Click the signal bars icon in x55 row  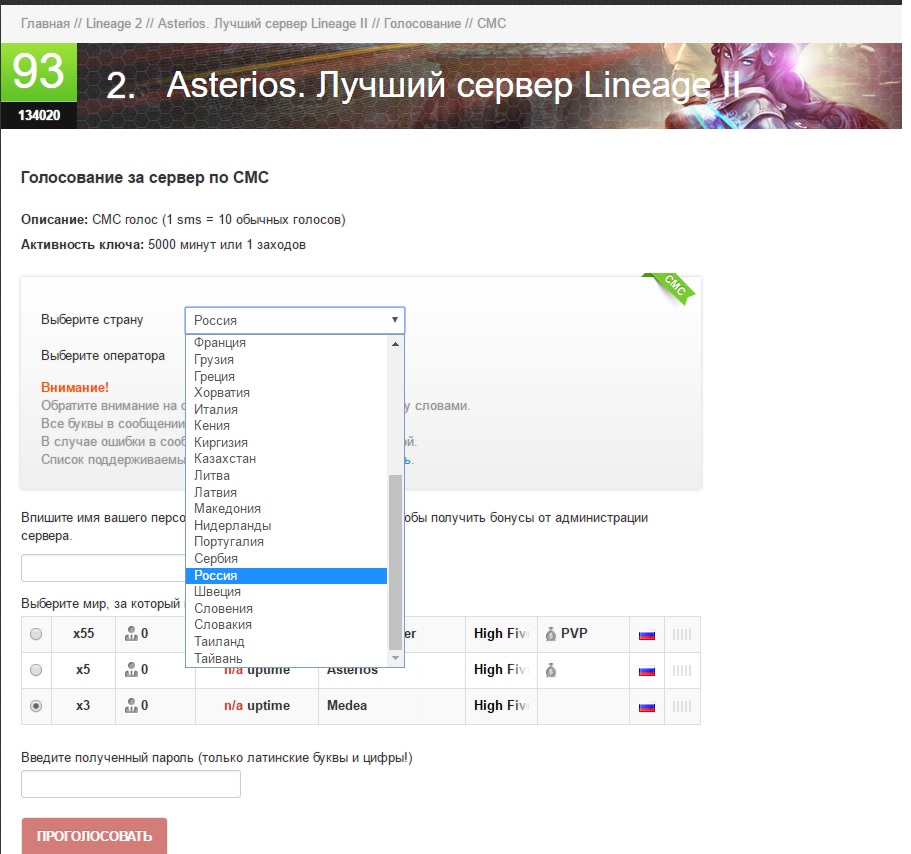pyautogui.click(x=682, y=634)
